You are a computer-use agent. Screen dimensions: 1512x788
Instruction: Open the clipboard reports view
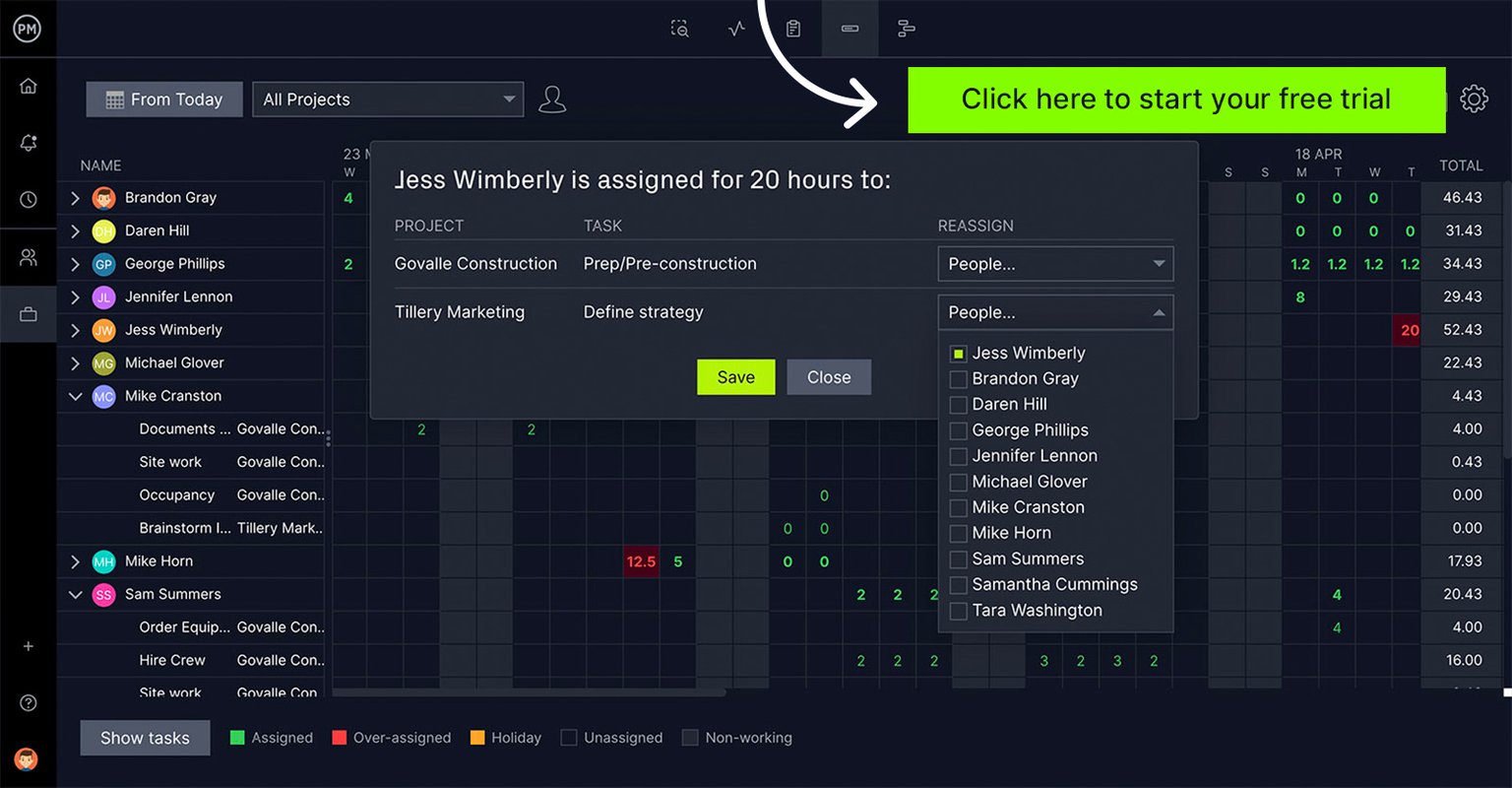tap(793, 29)
